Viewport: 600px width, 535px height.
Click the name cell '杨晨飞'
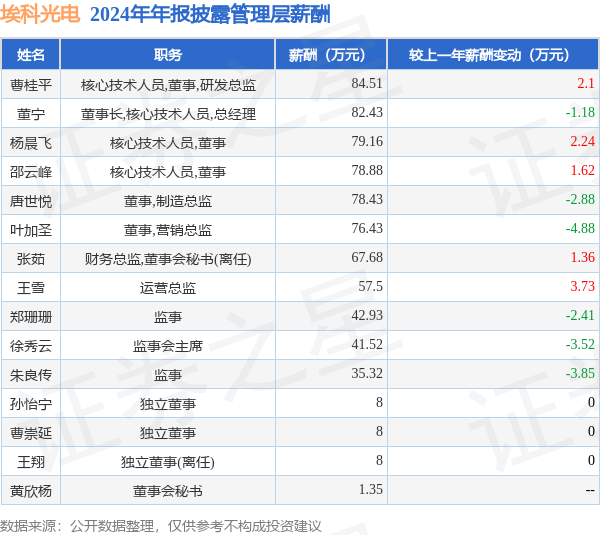pyautogui.click(x=31, y=143)
